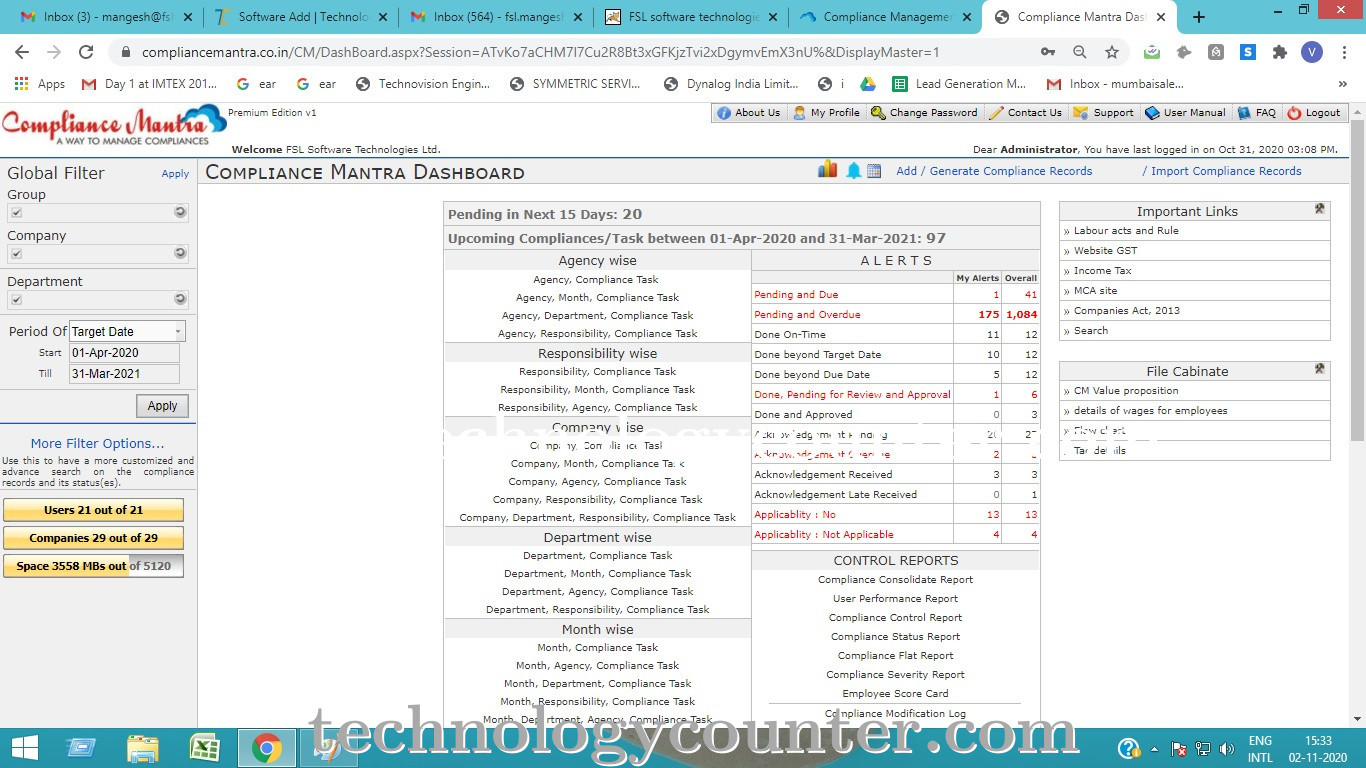The height and width of the screenshot is (768, 1366).
Task: Reset the Department filter with refresh icon
Action: click(x=180, y=299)
